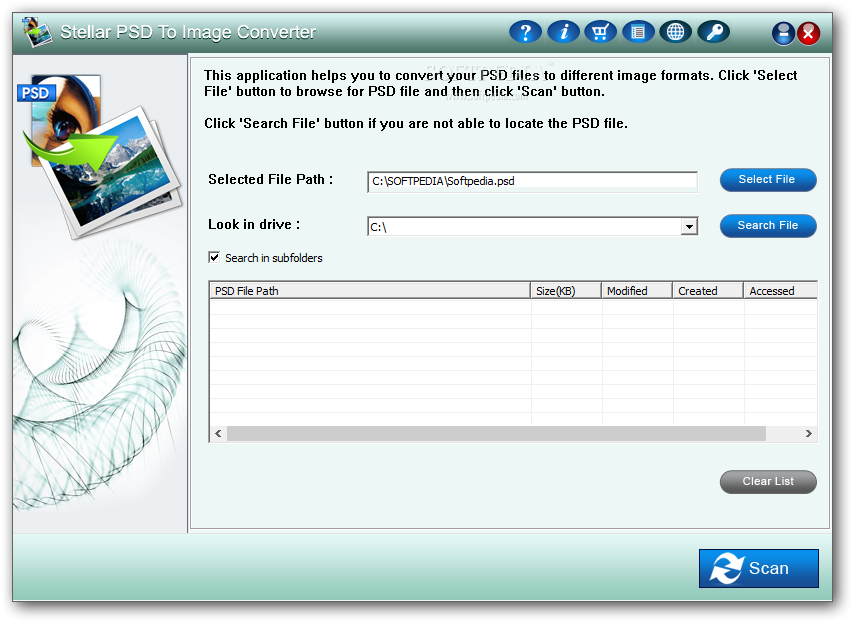Open the About info icon
The width and height of the screenshot is (853, 622).
tap(563, 33)
